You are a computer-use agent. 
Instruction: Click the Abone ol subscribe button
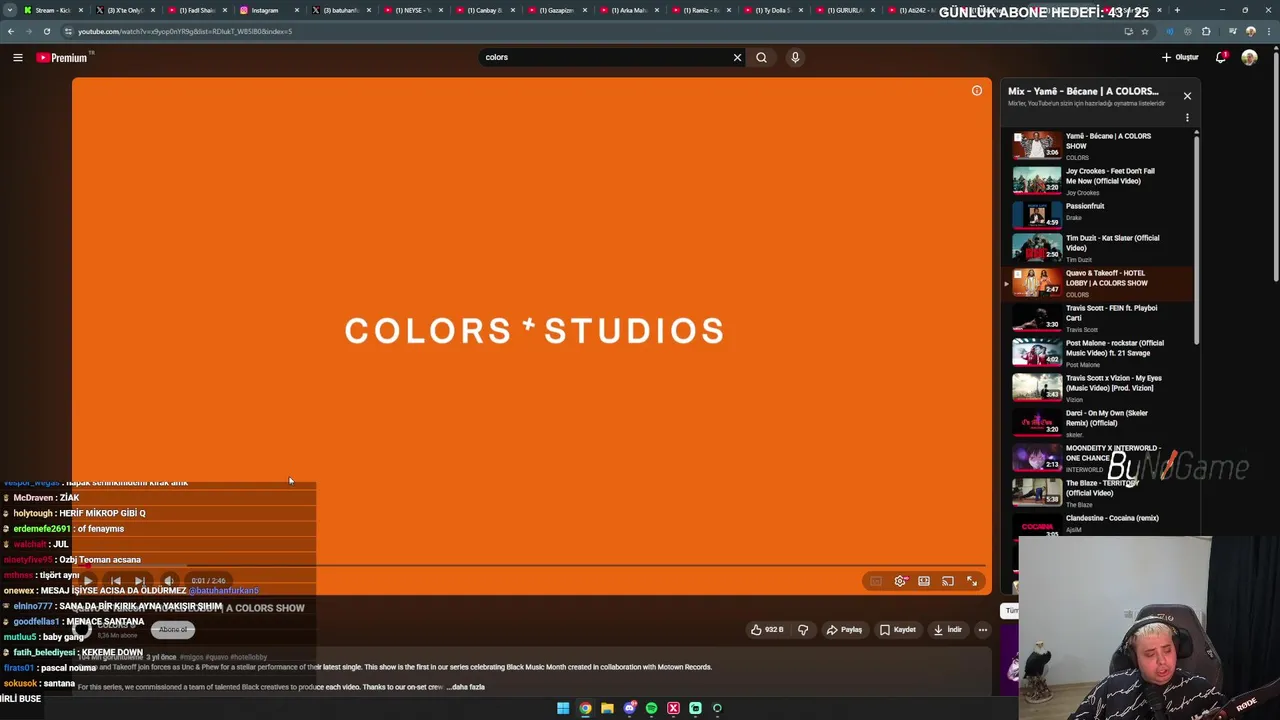pos(173,630)
